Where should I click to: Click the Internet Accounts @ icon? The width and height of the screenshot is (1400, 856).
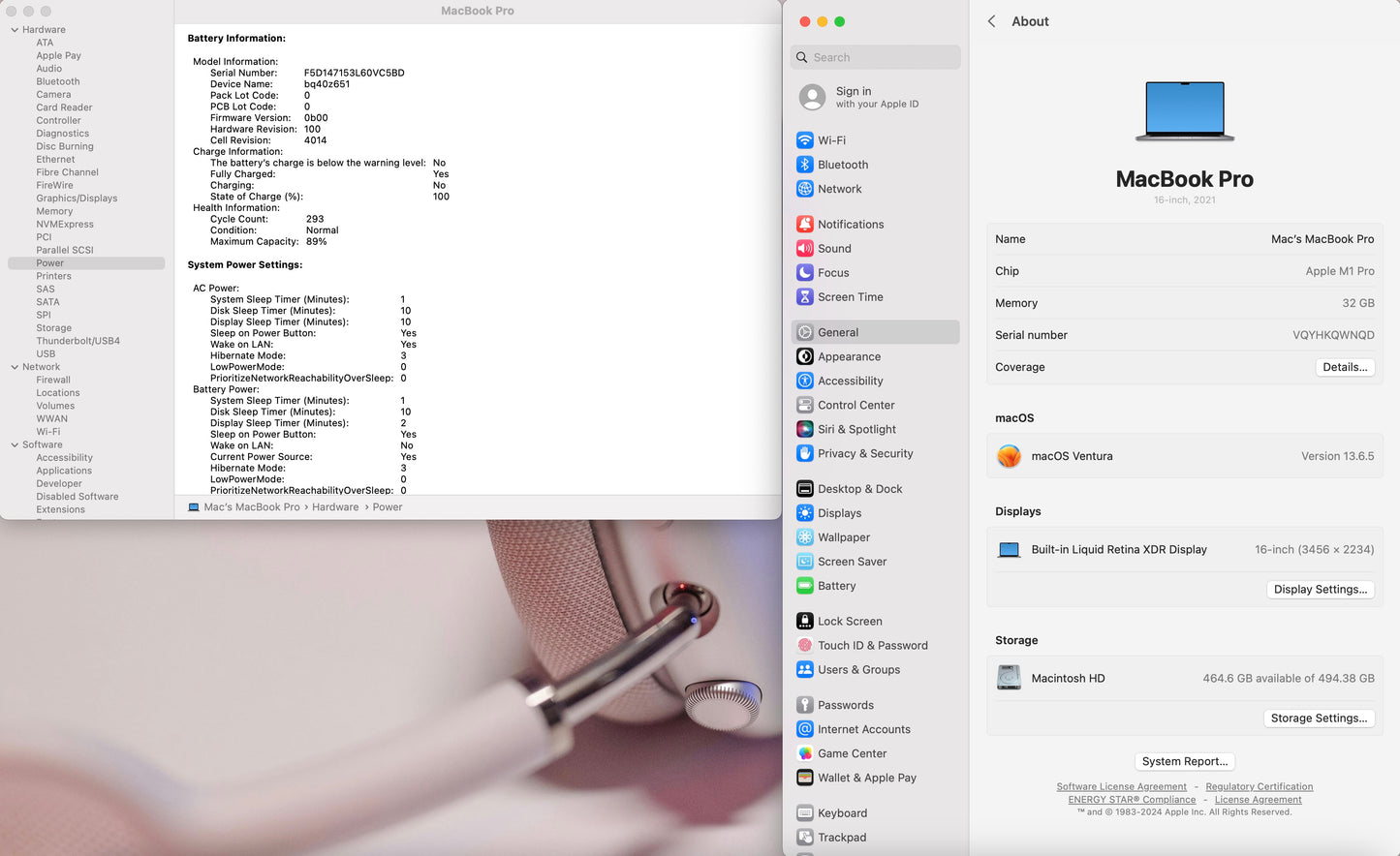pyautogui.click(x=804, y=729)
